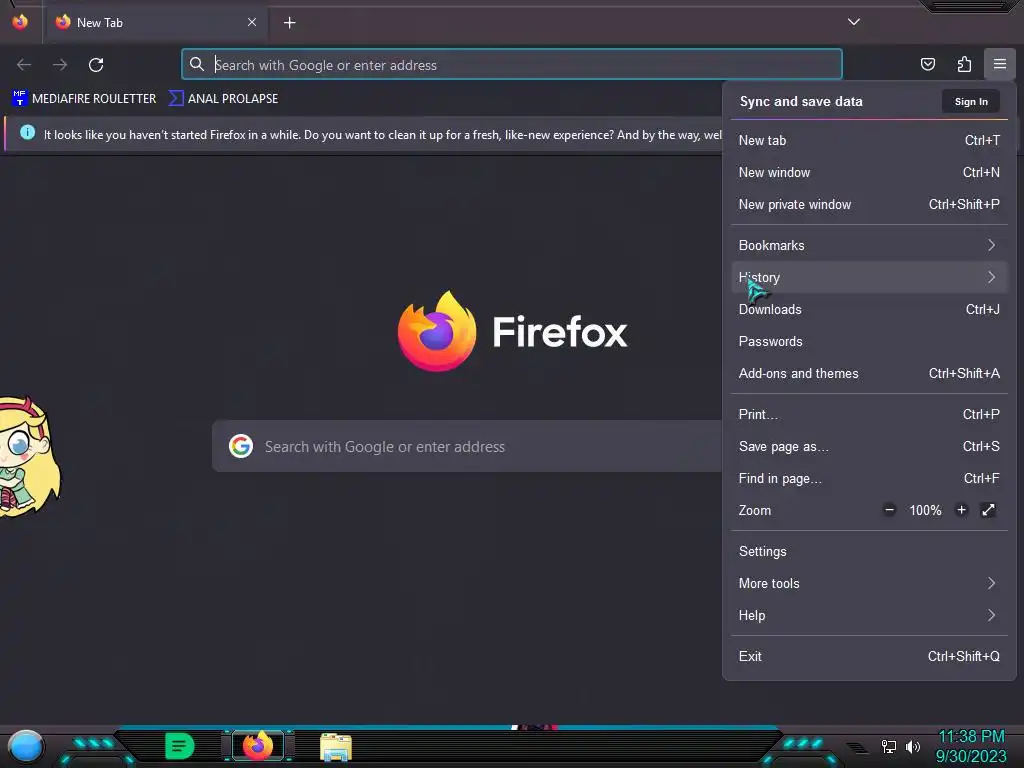
Task: Focus the address bar input
Action: tap(511, 65)
